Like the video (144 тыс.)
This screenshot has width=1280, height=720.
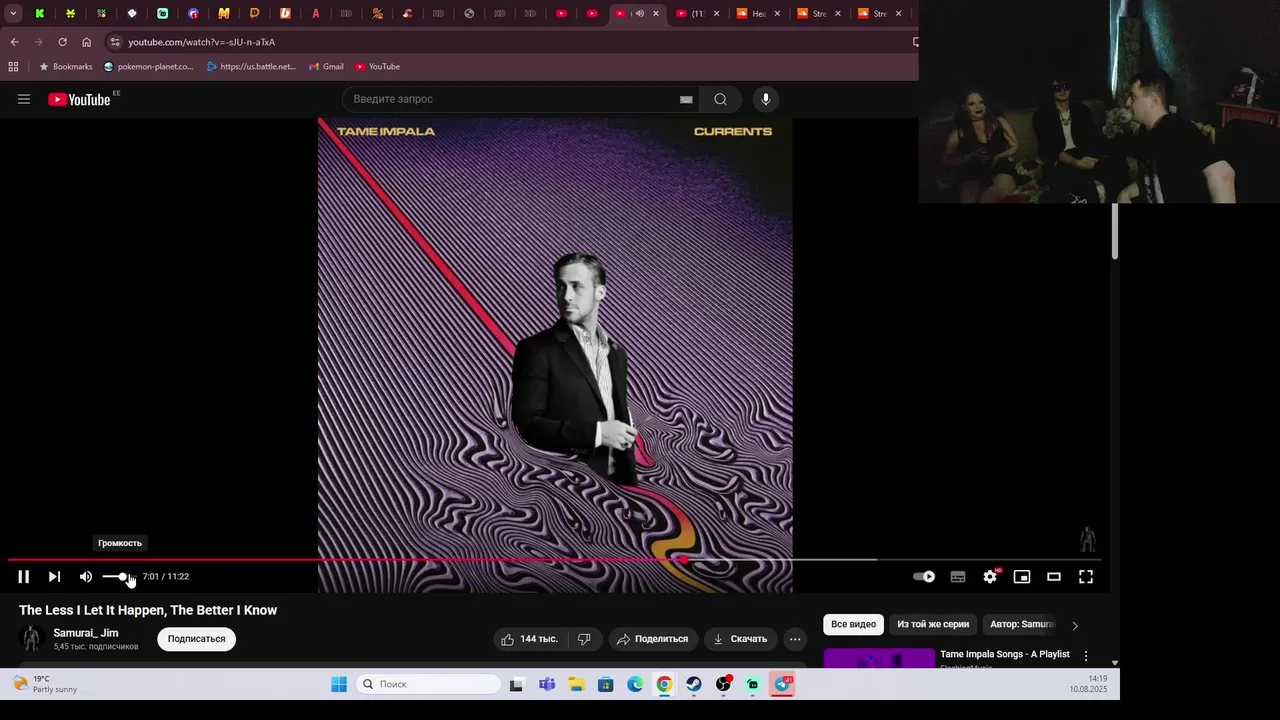click(530, 639)
